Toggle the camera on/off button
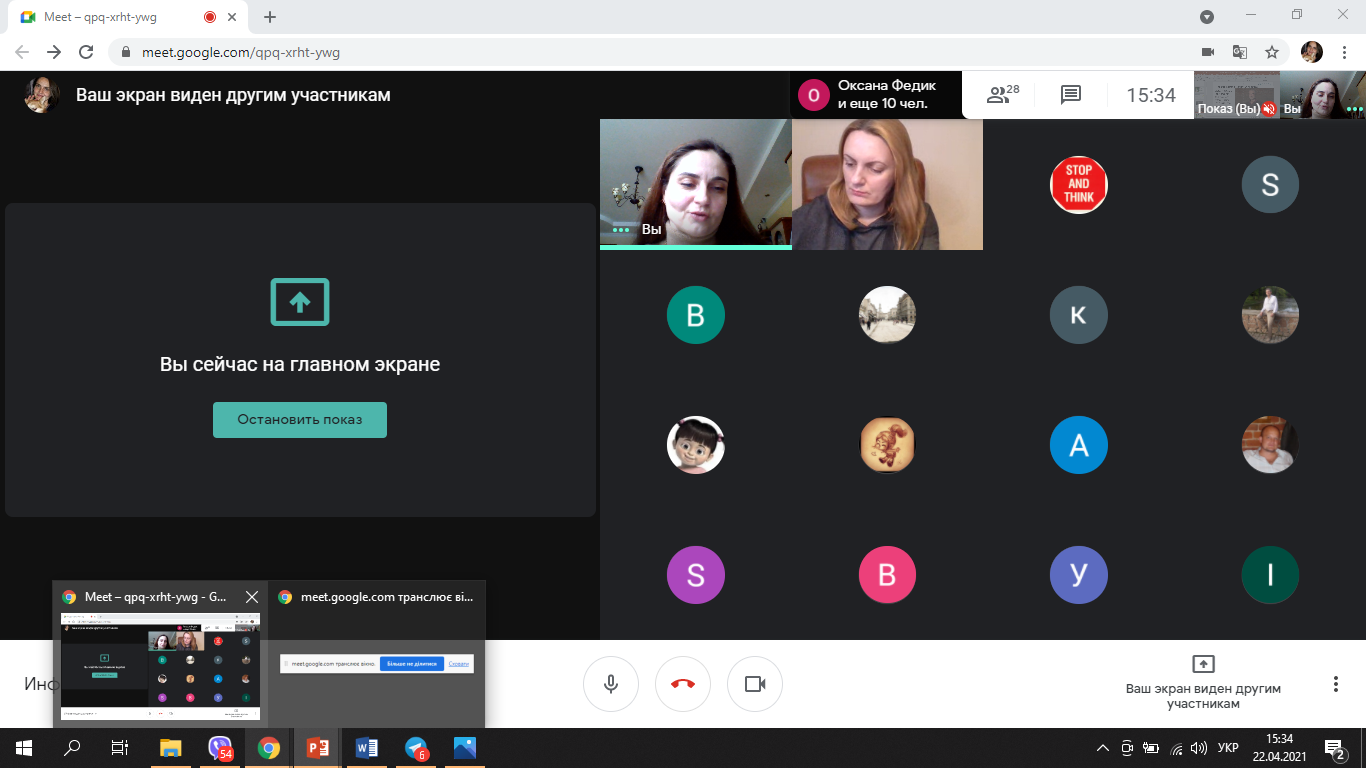The height and width of the screenshot is (768, 1366). click(x=755, y=684)
